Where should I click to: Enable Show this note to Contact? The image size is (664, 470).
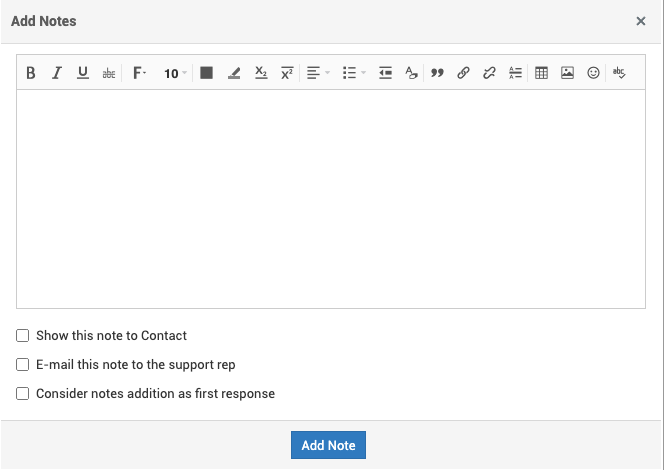23,336
